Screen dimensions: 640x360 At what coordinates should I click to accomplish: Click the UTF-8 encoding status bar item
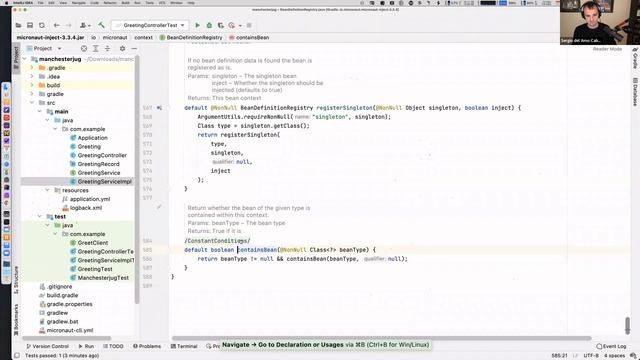(x=591, y=356)
